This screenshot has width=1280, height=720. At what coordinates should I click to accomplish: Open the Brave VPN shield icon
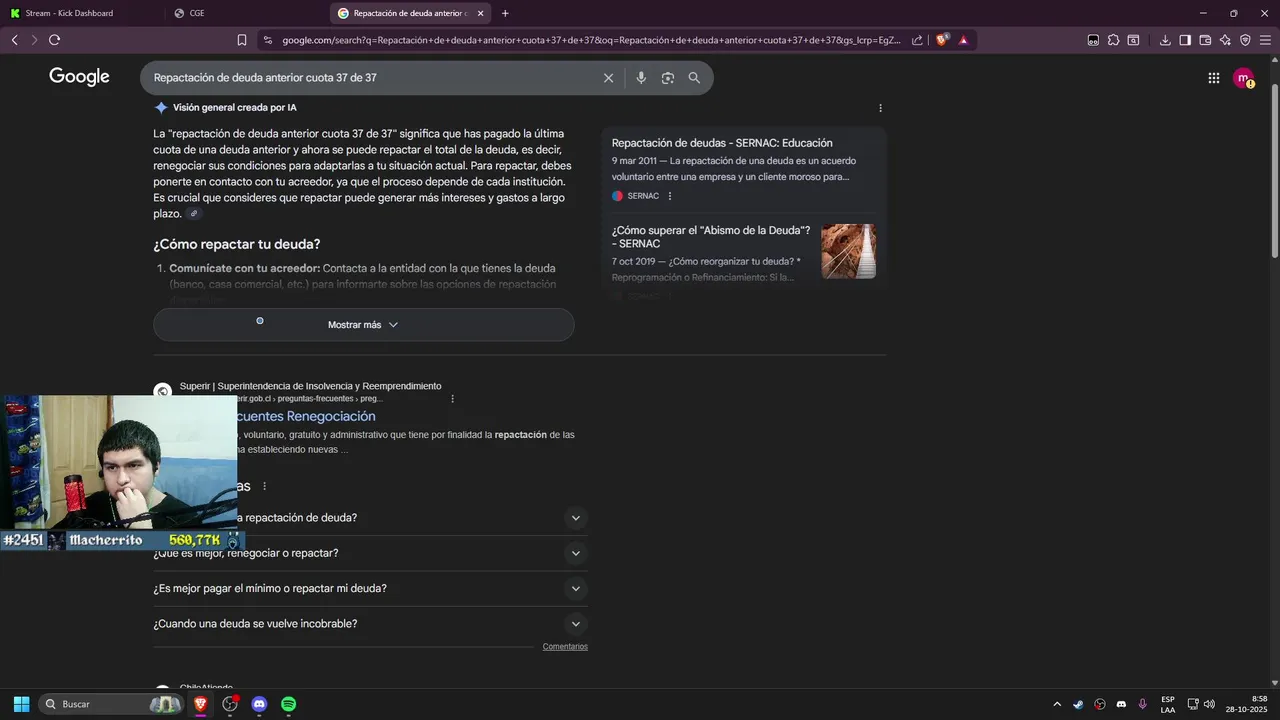(x=1245, y=40)
